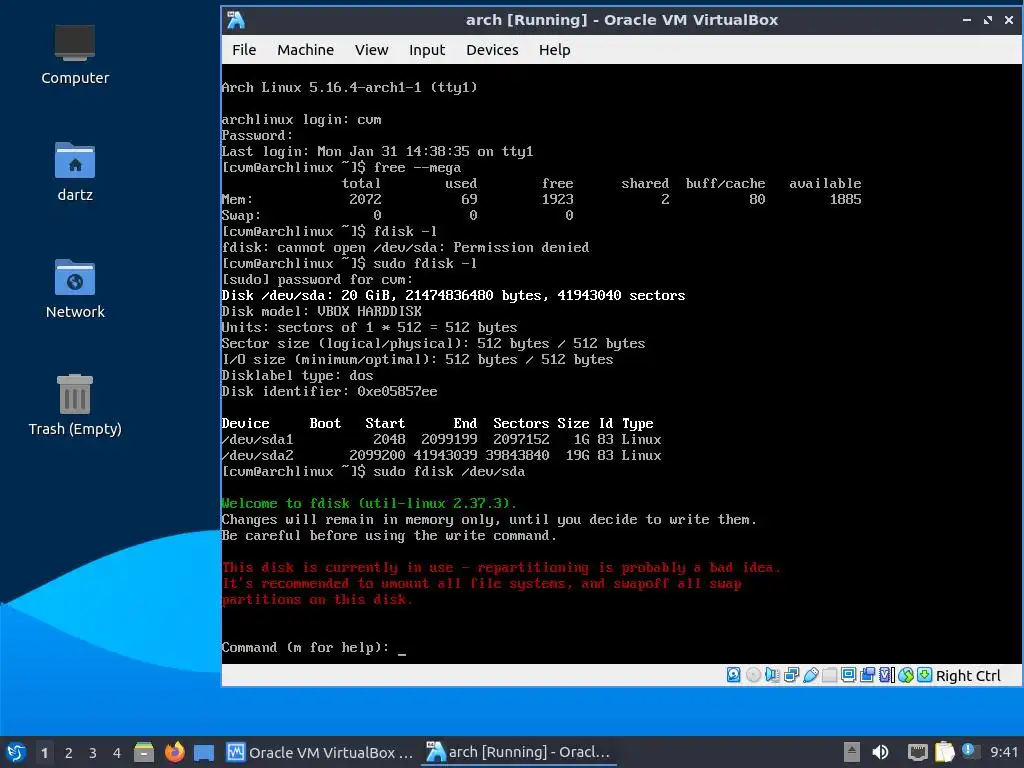The width and height of the screenshot is (1024, 768).
Task: Launch Firefox from the taskbar
Action: coord(174,752)
